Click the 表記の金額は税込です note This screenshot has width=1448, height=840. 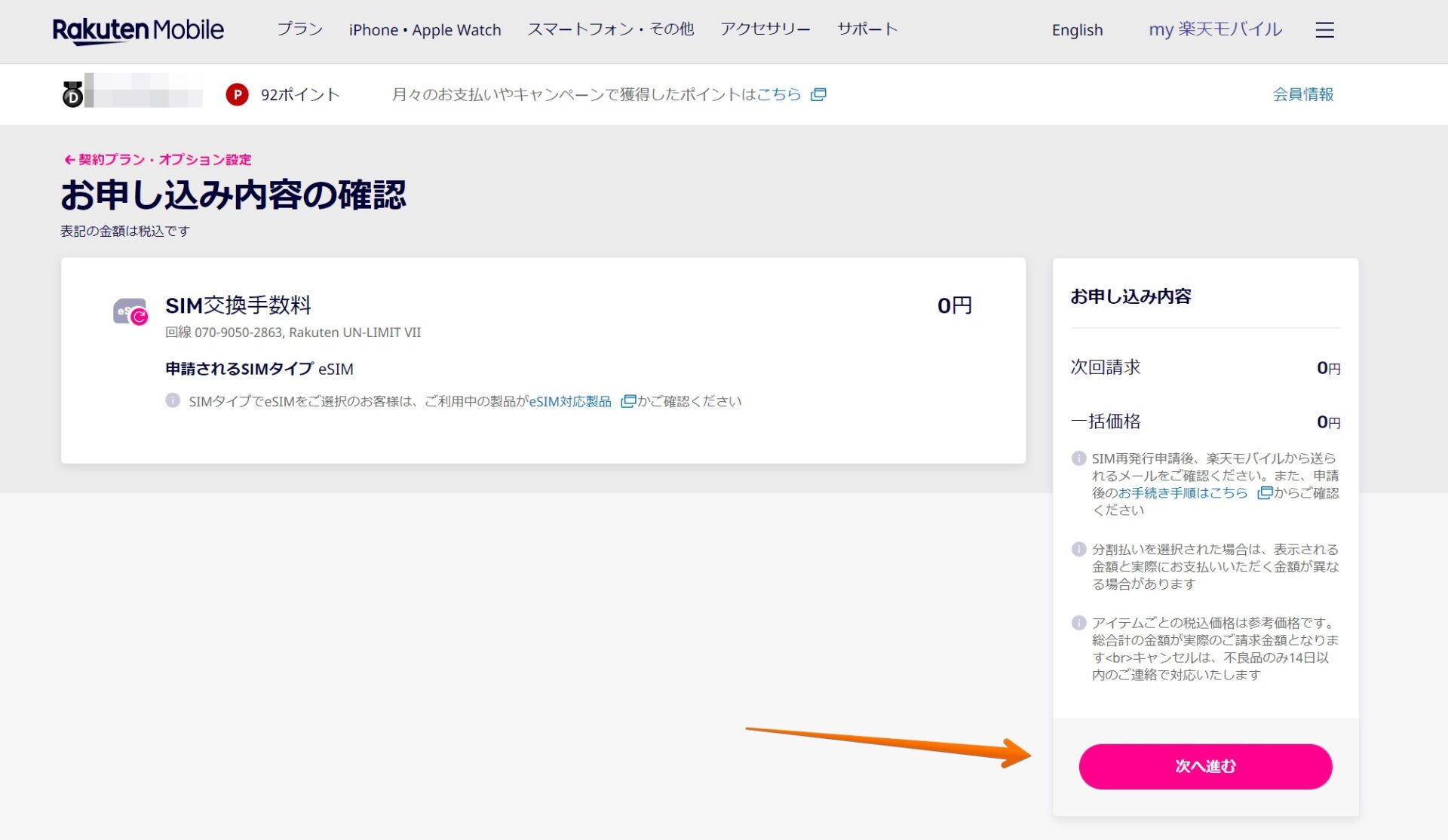pos(125,231)
